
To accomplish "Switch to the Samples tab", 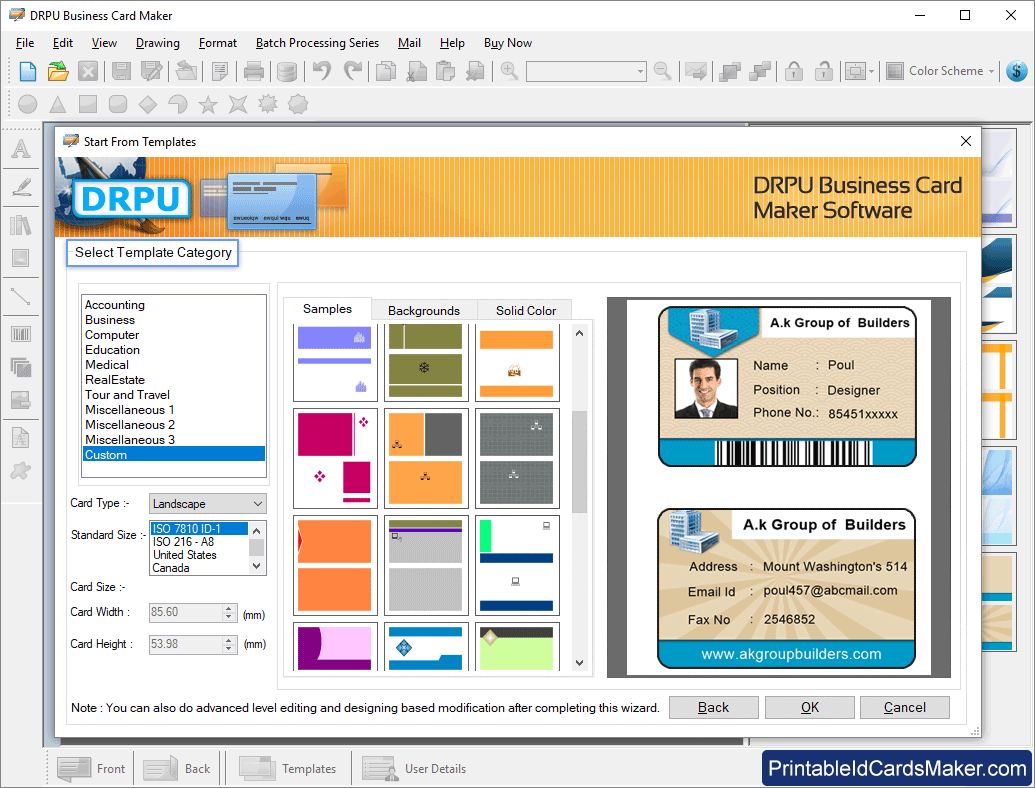I will coord(327,309).
